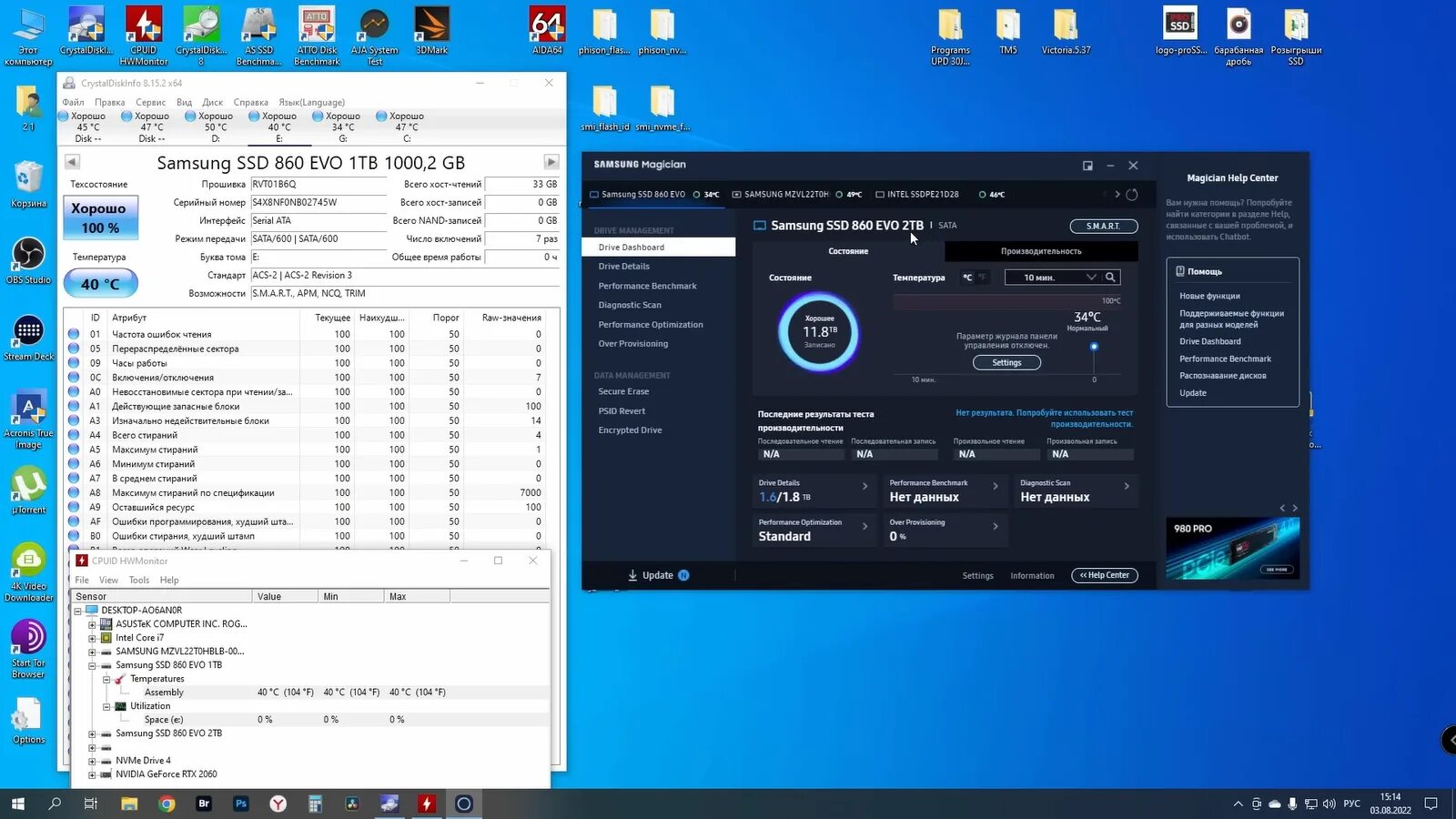
Task: Show previous disk arrow in CrystalDiskInfo
Action: pos(72,162)
